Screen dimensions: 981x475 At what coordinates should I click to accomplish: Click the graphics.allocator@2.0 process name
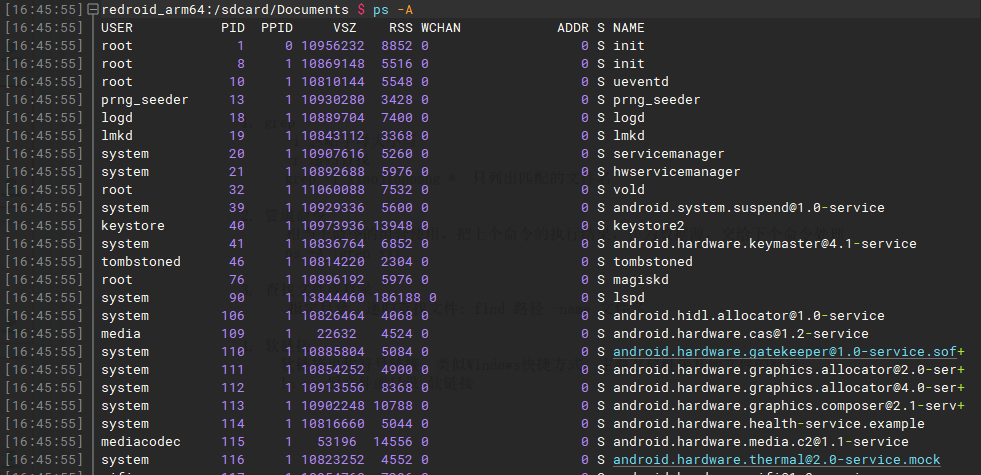click(788, 370)
